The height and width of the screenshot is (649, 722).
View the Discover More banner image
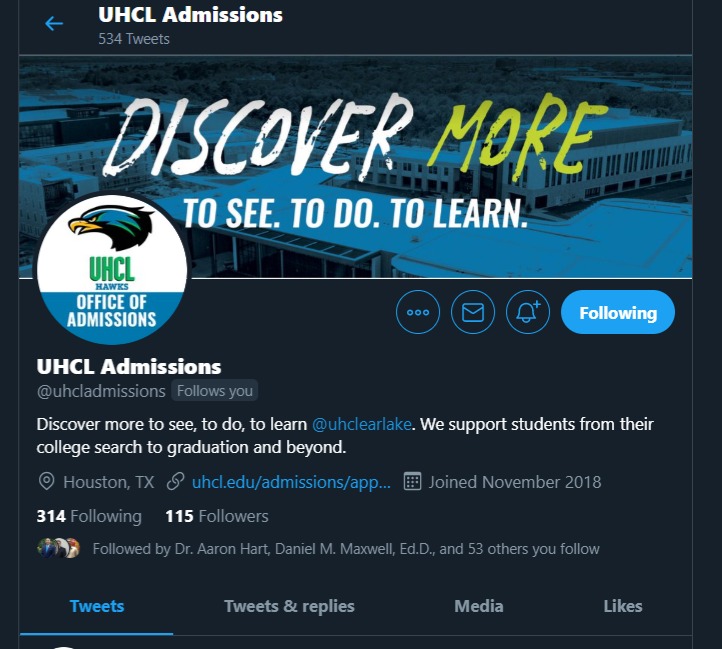click(x=355, y=167)
